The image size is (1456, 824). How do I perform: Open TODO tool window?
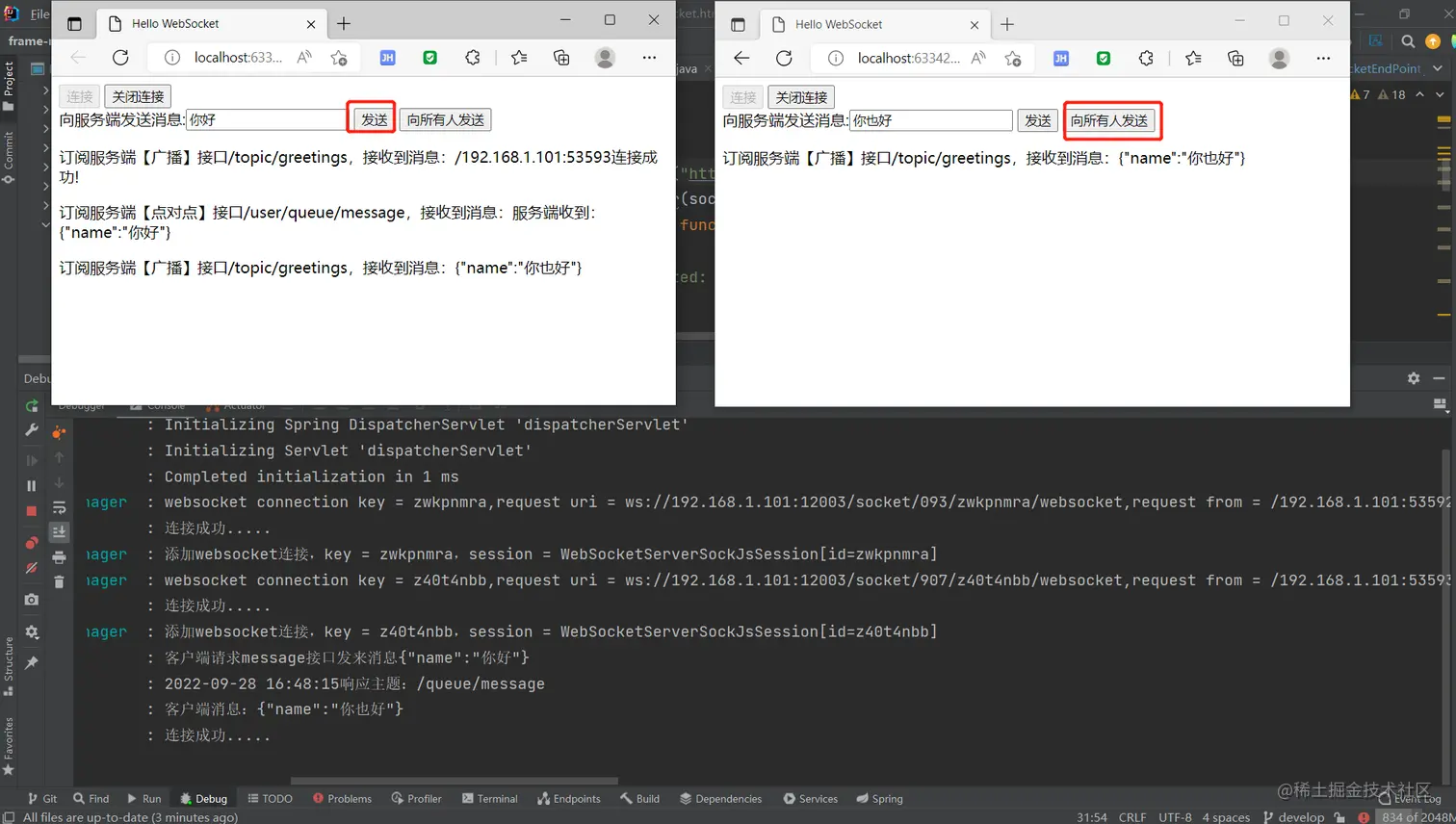click(270, 799)
